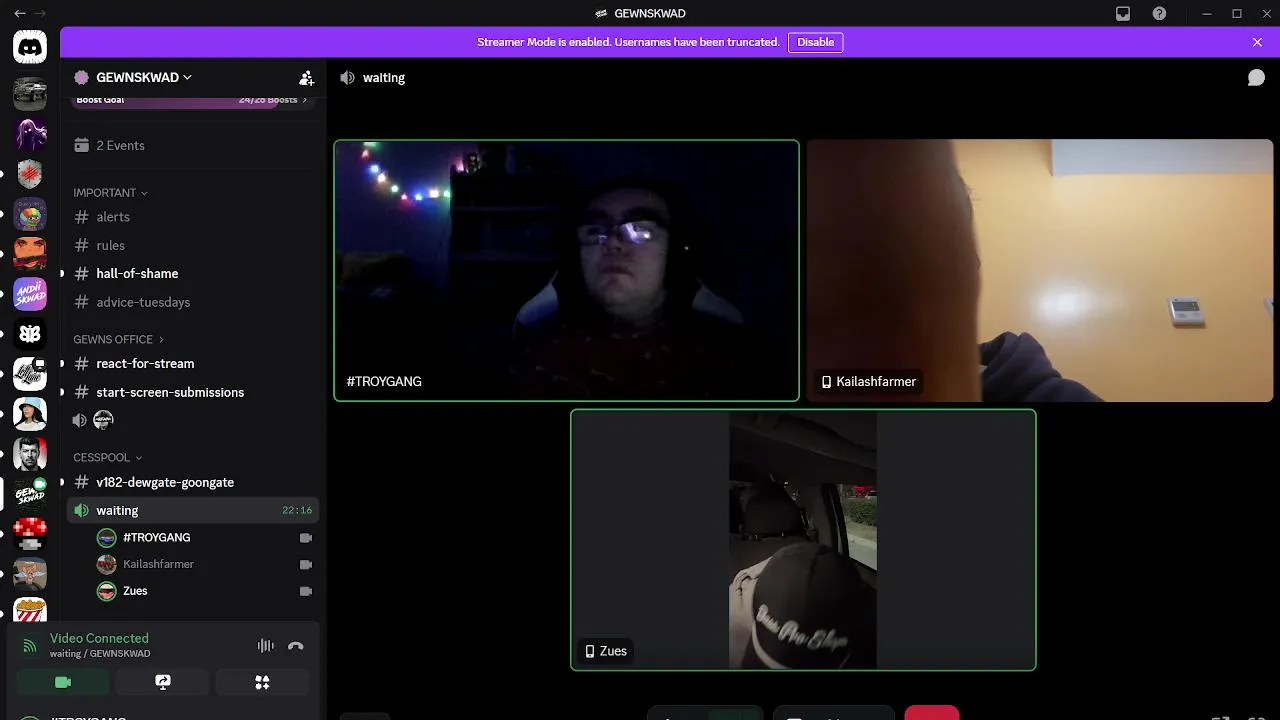Show the voice channel chat bubble

coord(1256,77)
